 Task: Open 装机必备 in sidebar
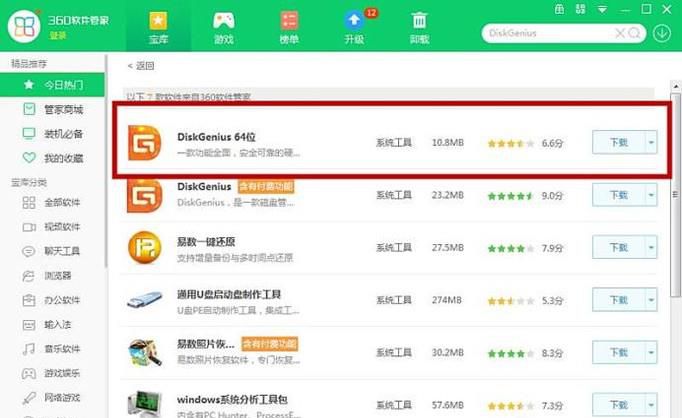52,134
